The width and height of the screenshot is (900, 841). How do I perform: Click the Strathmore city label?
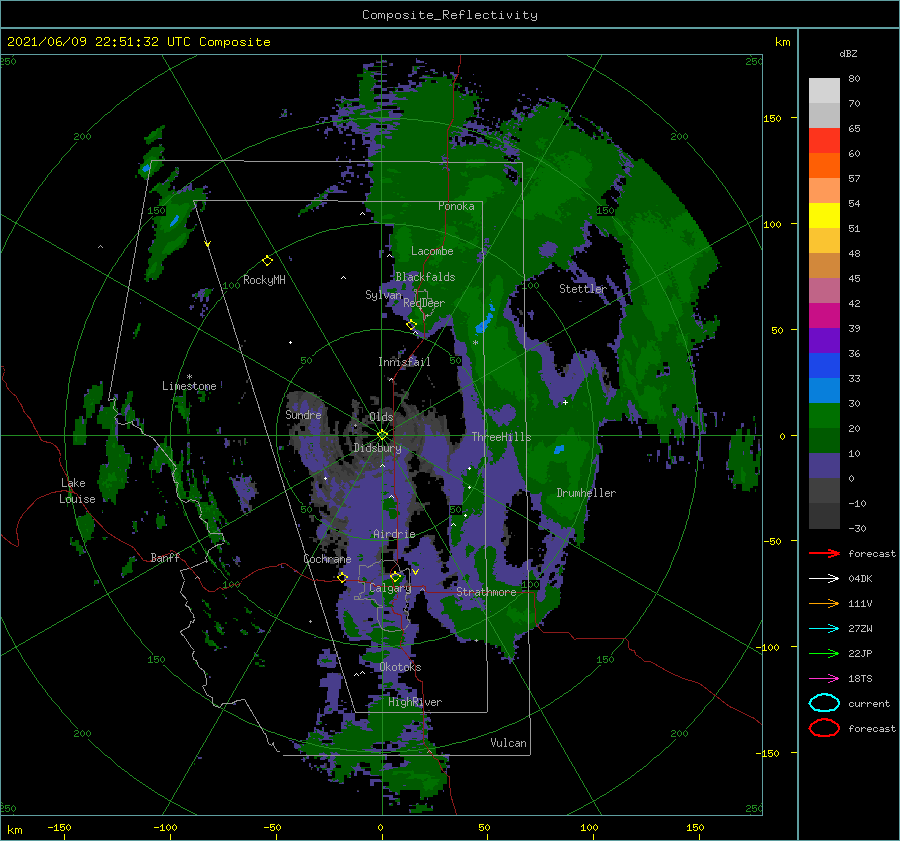(x=486, y=592)
